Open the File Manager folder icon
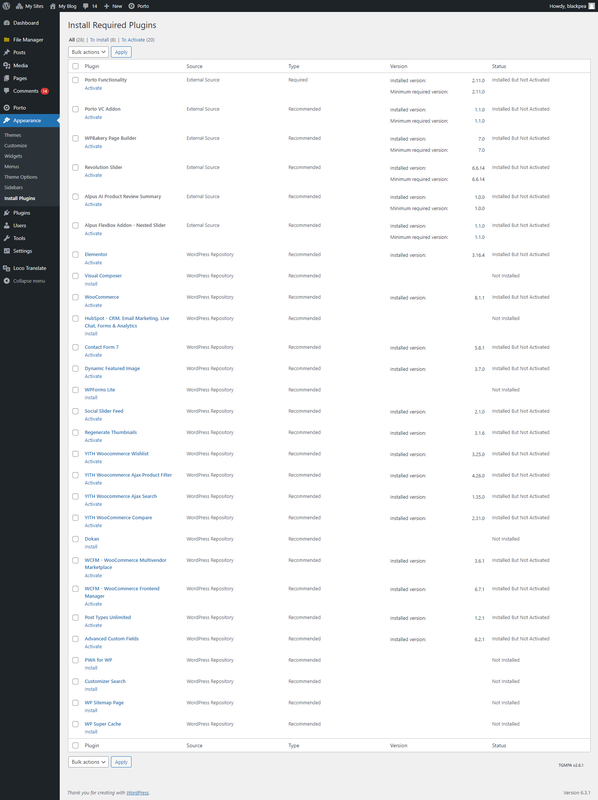 point(7,40)
